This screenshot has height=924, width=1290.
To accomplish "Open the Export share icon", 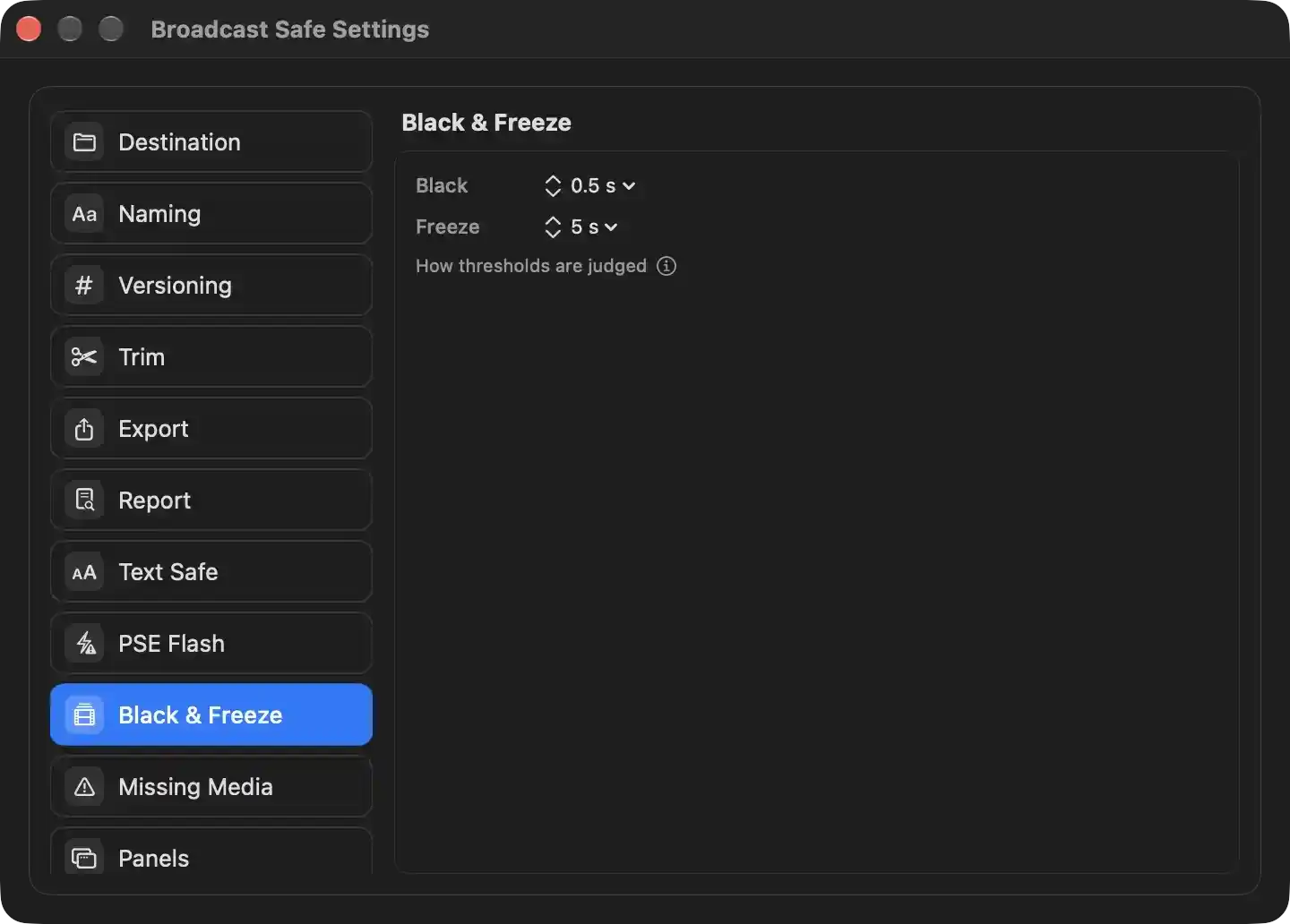I will point(84,429).
